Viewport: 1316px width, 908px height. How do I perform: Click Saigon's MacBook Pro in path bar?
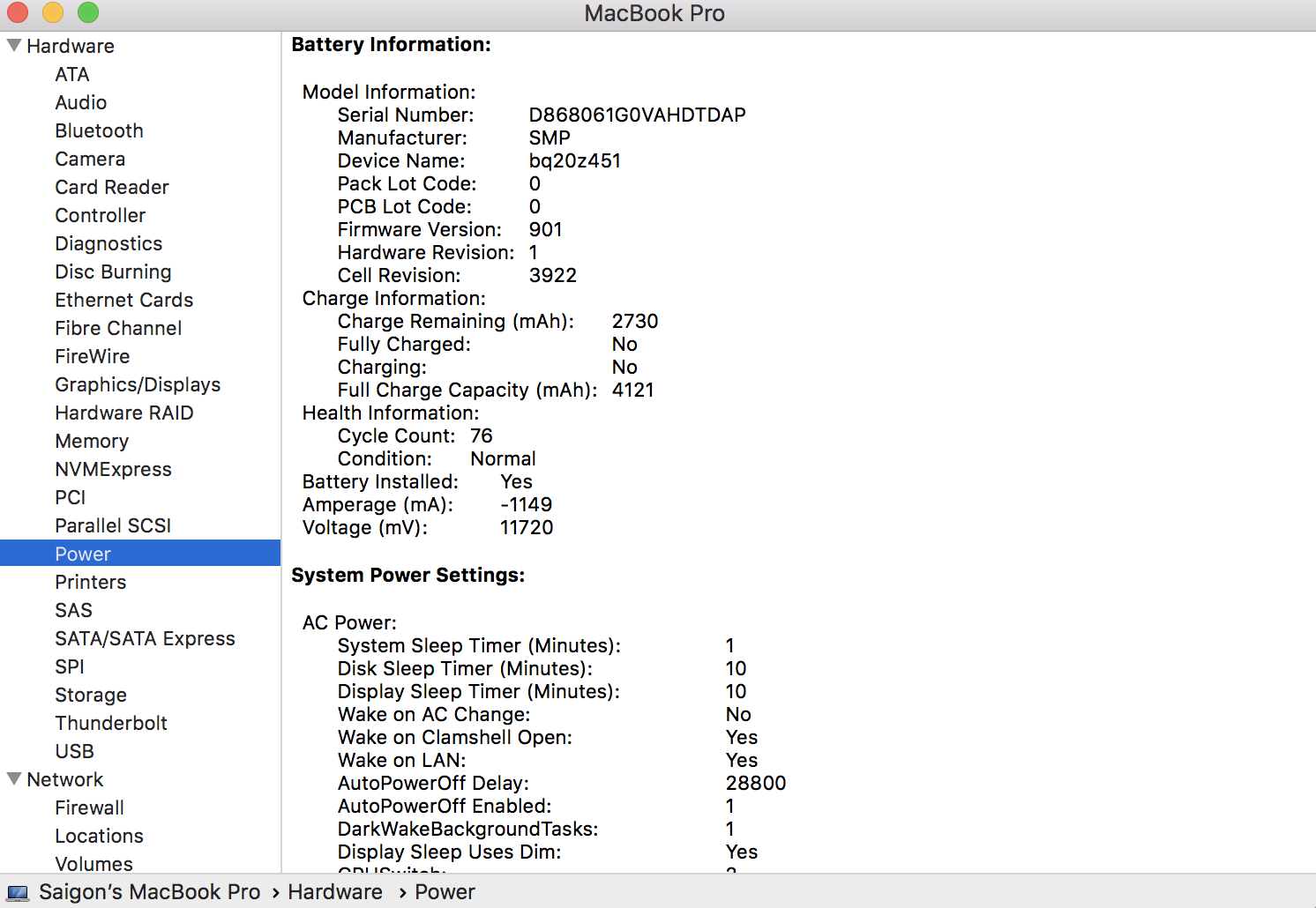coord(149,892)
